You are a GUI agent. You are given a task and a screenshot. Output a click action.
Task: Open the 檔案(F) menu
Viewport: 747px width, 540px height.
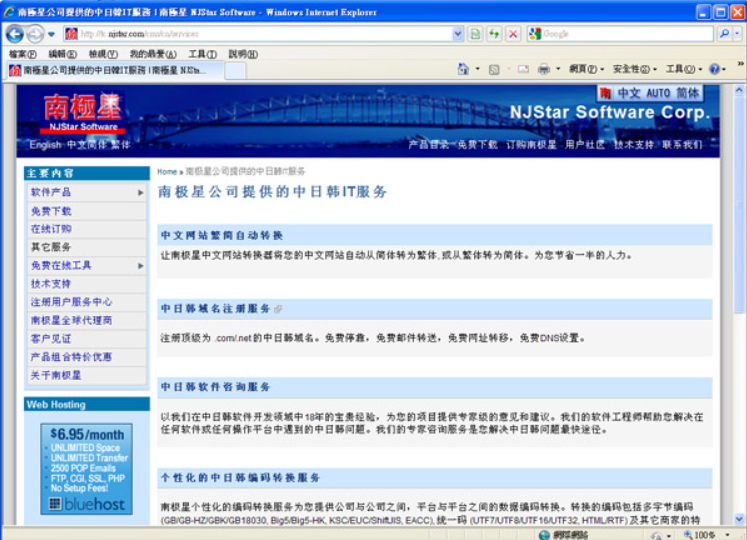pyautogui.click(x=22, y=54)
